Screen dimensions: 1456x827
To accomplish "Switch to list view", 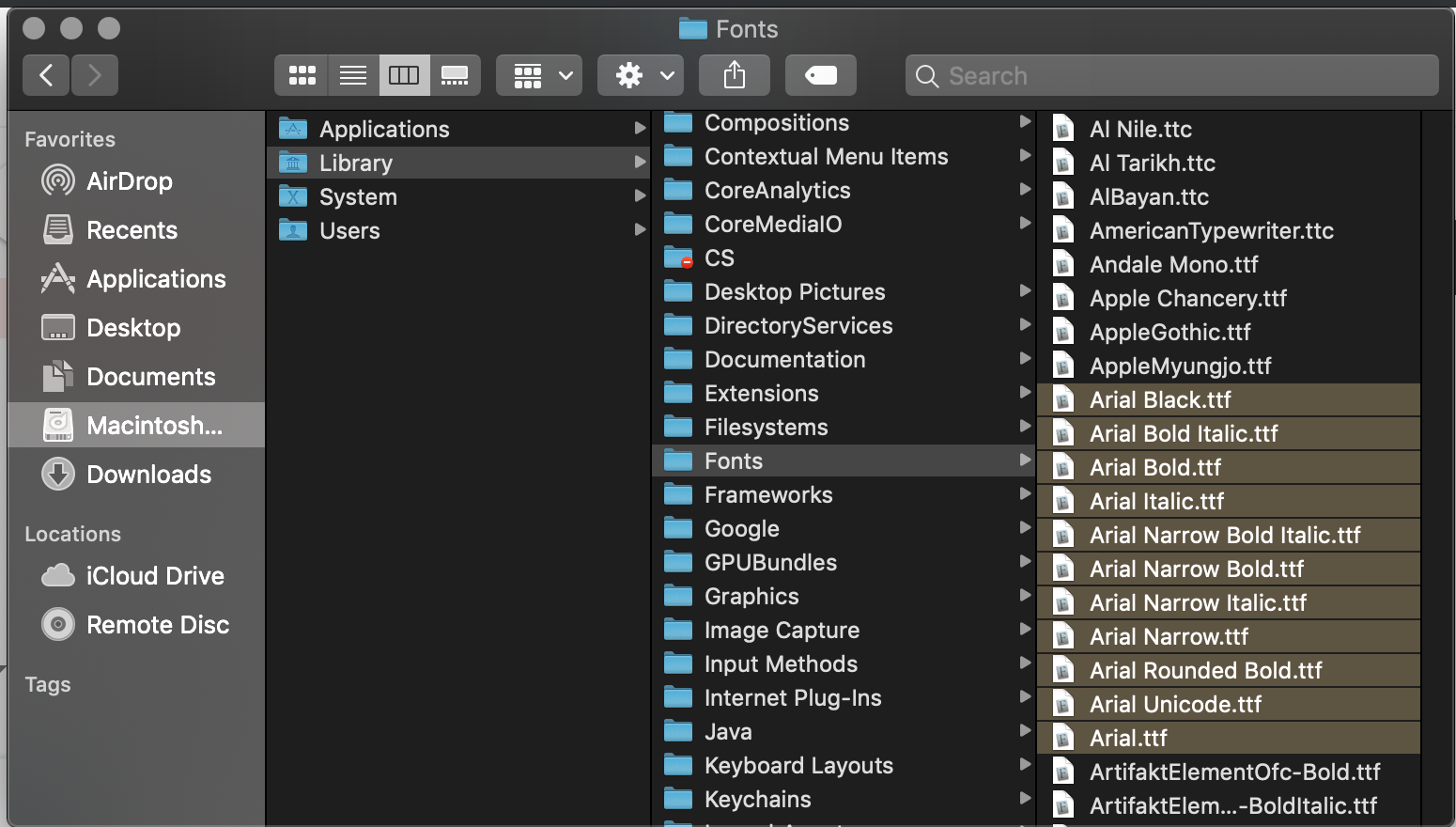I will pyautogui.click(x=353, y=75).
